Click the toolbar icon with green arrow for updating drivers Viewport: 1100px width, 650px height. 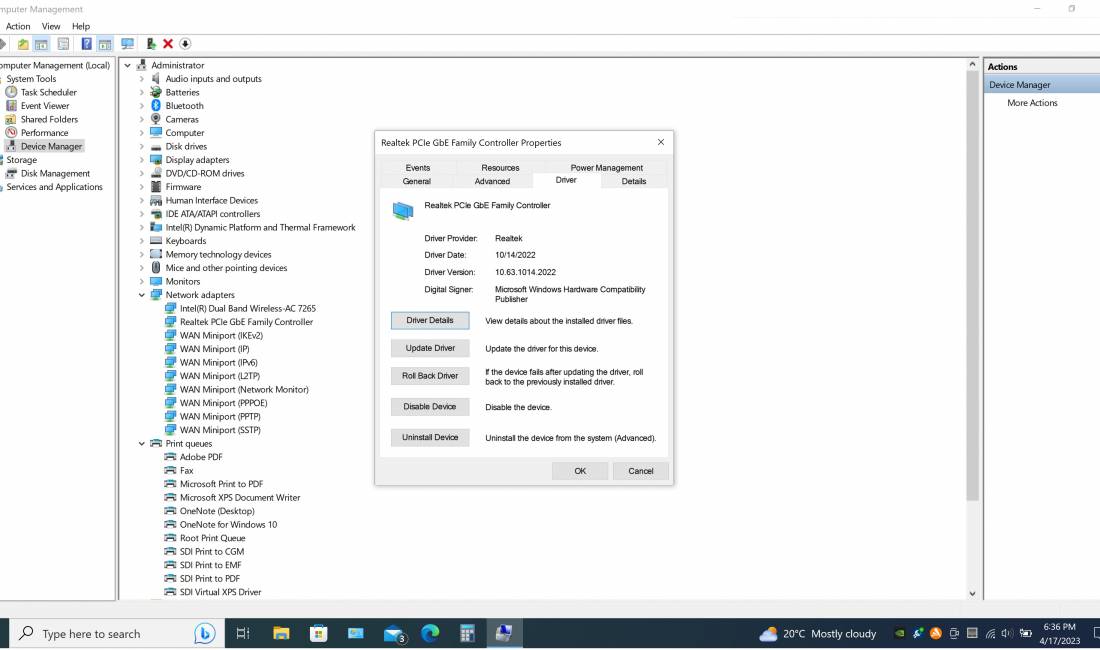tap(150, 44)
